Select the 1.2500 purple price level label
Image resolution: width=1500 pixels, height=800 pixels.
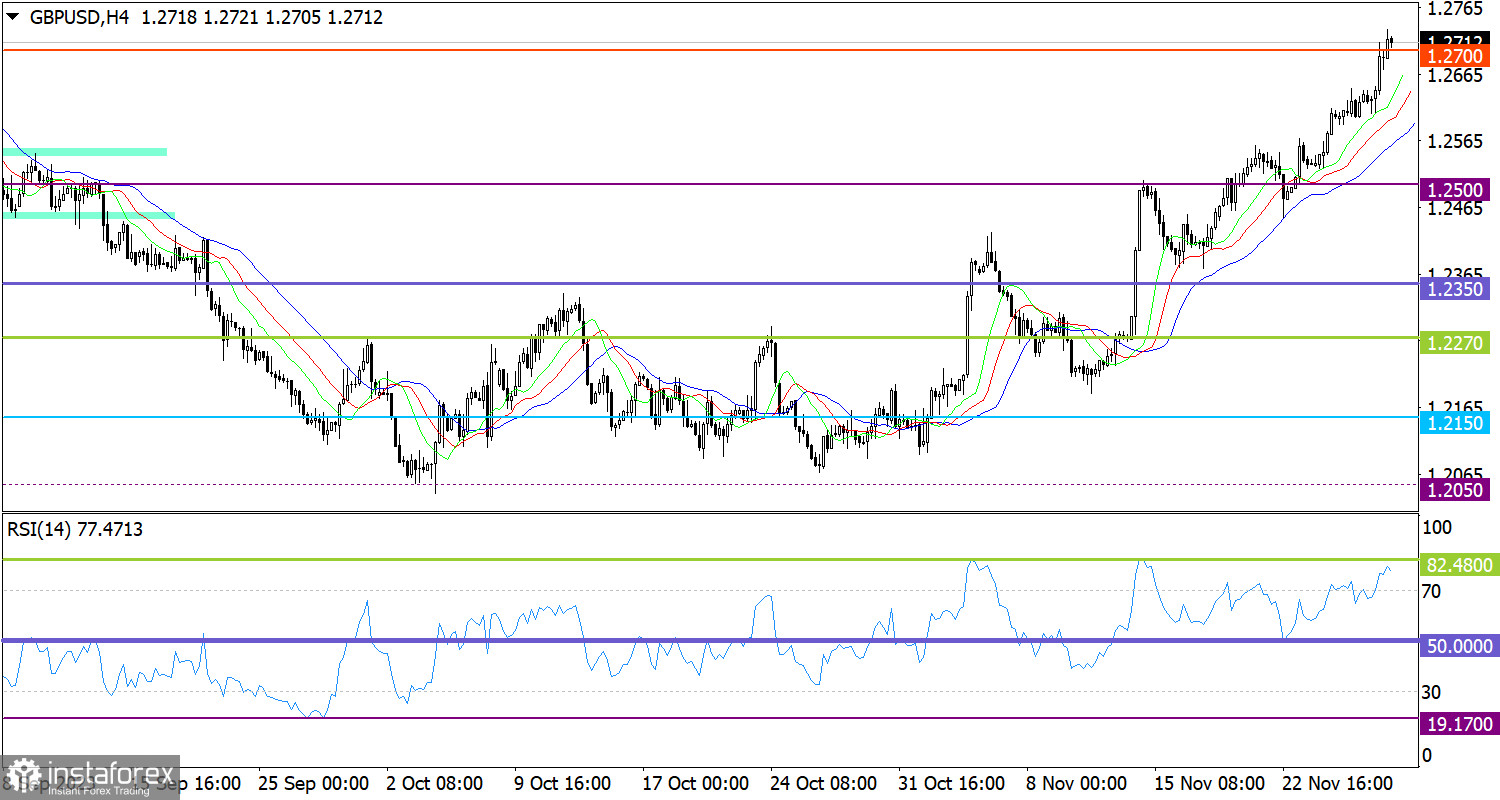1454,190
